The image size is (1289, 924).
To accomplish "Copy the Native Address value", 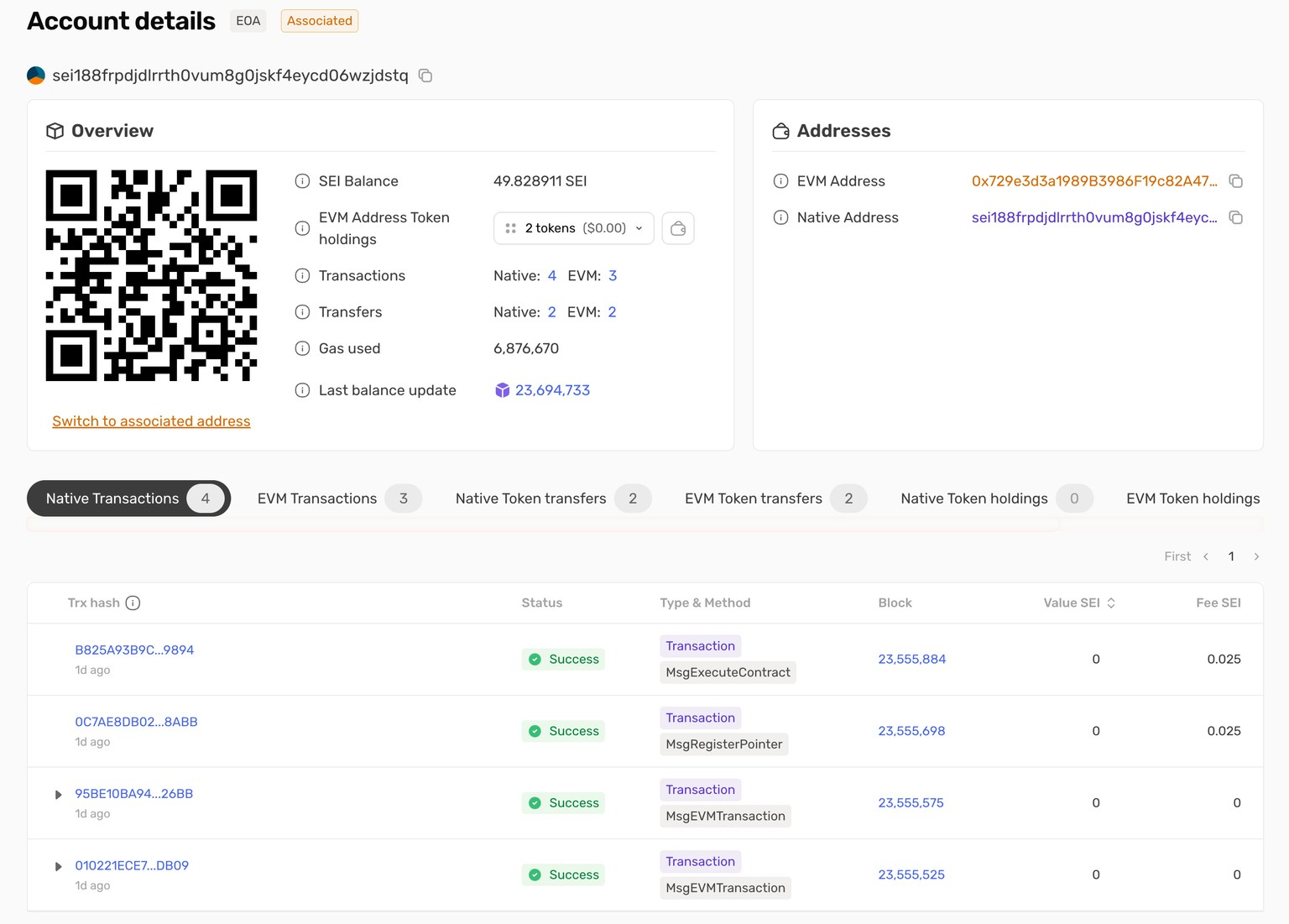I will tap(1235, 217).
